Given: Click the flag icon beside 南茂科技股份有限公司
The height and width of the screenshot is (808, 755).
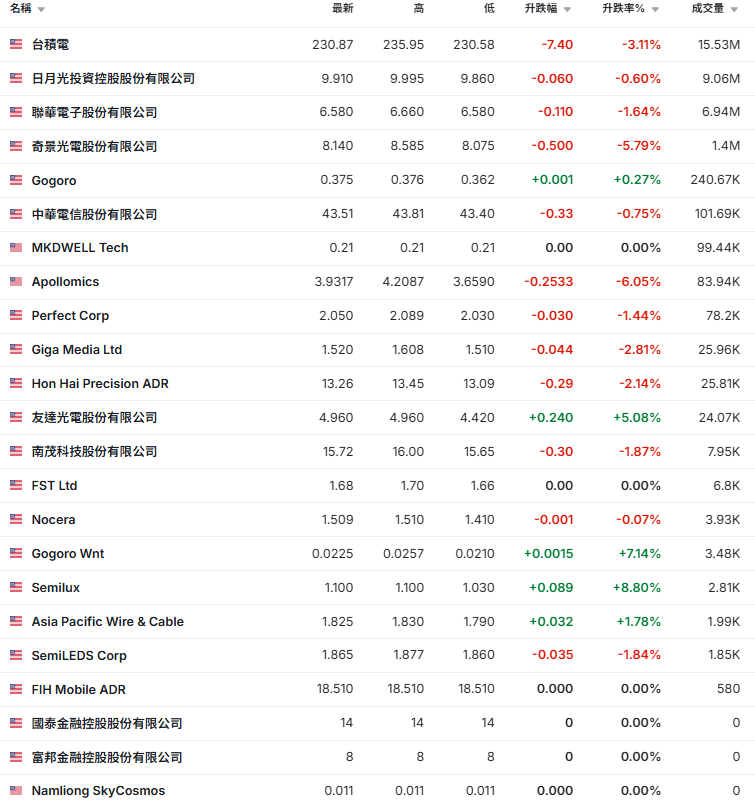Looking at the screenshot, I should 16,451.
